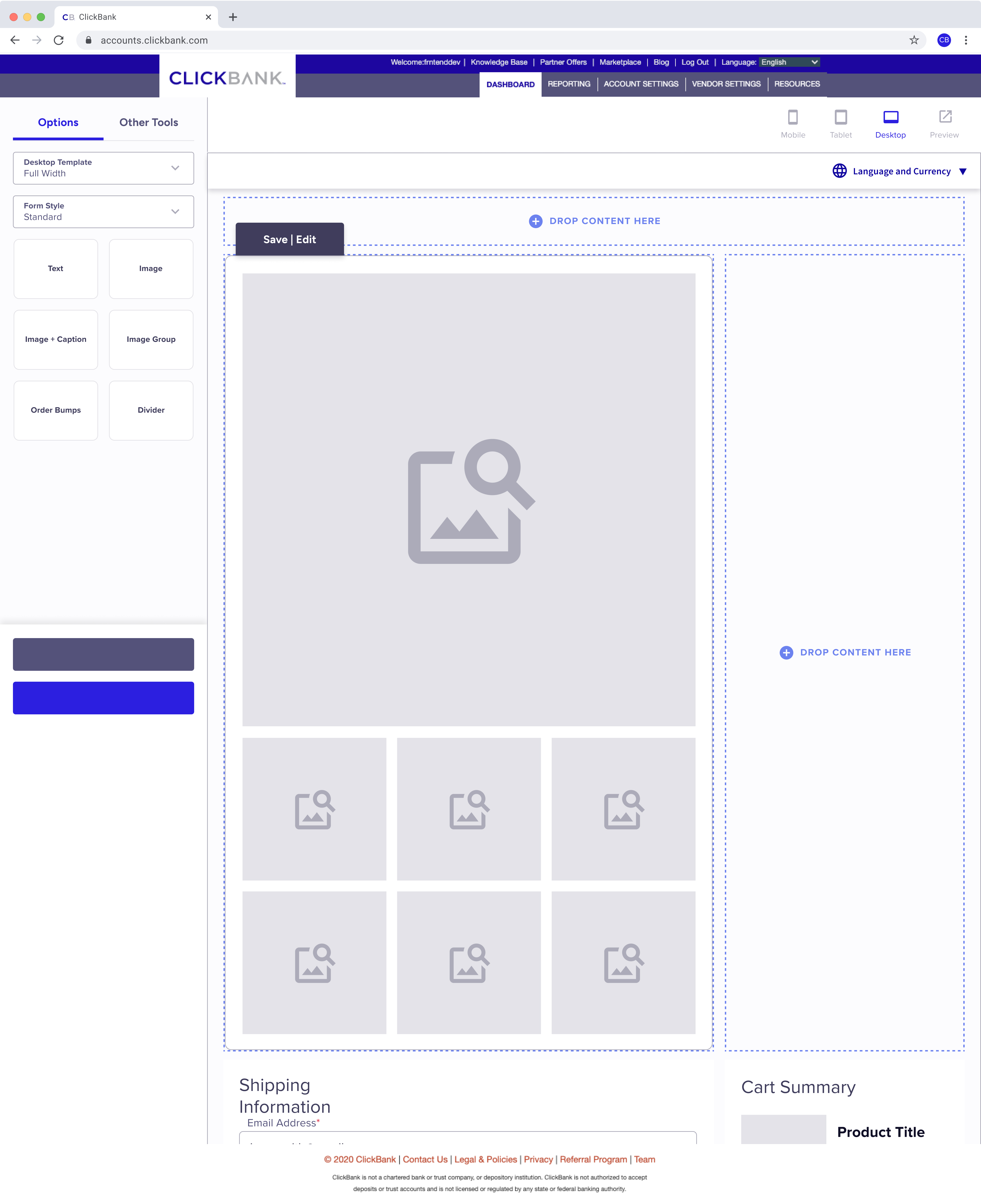Switch to Mobile preview icon
The width and height of the screenshot is (981, 1204).
tap(792, 117)
